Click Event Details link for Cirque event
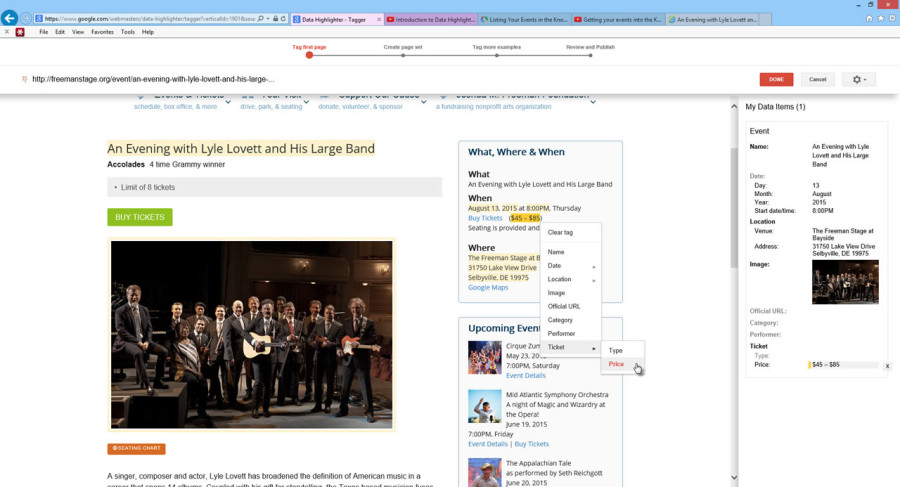This screenshot has width=900, height=487. point(526,376)
